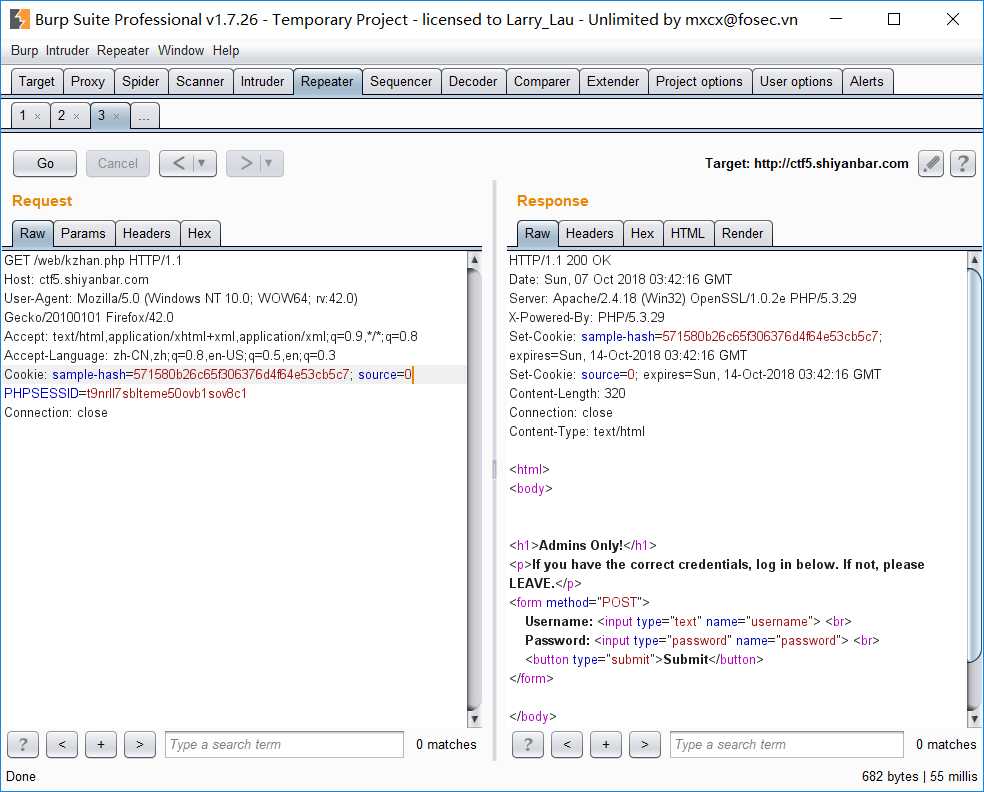Viewport: 984px width, 792px height.
Task: Go to previous match in request search
Action: 62,745
